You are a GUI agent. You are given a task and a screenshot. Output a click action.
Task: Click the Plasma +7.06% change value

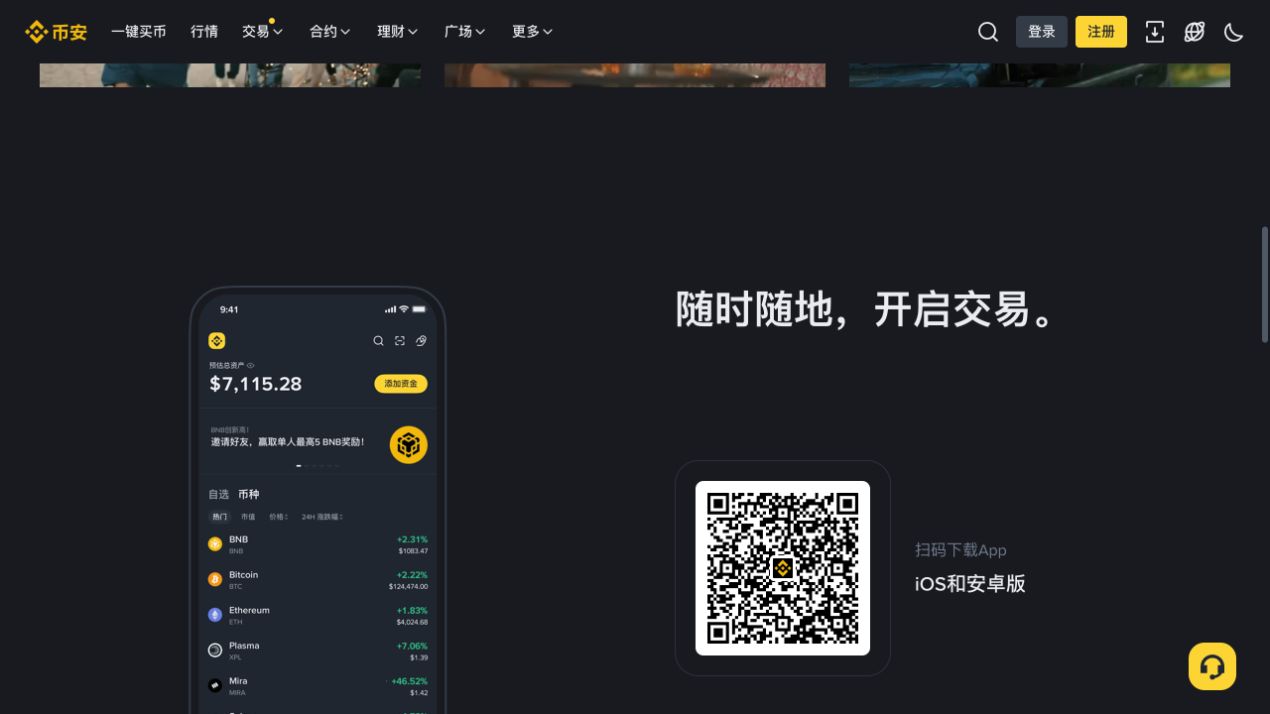[x=412, y=646]
